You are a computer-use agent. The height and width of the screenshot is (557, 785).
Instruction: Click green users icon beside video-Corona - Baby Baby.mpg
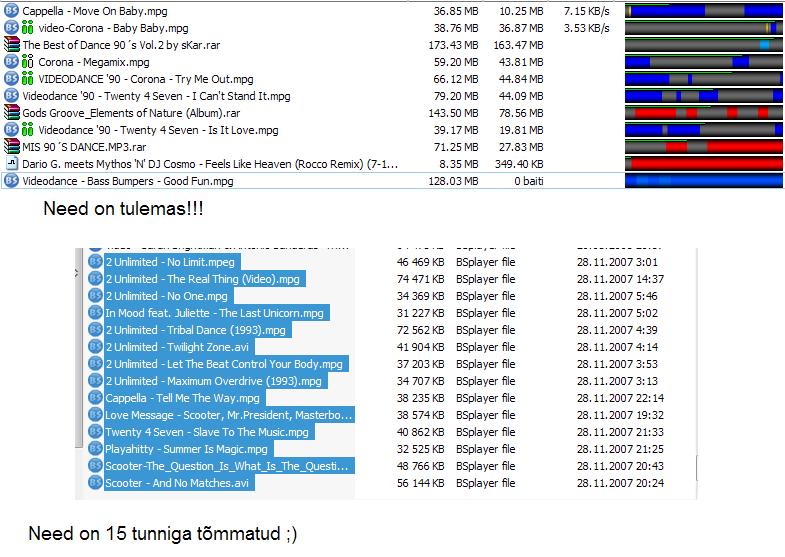pyautogui.click(x=28, y=28)
